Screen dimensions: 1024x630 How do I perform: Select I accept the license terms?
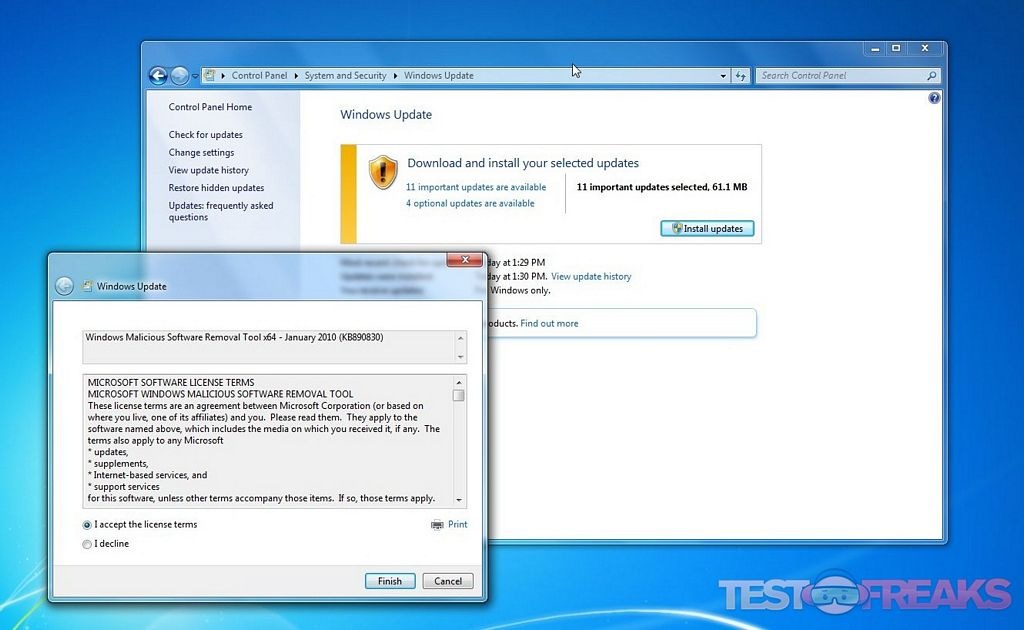pyautogui.click(x=87, y=525)
